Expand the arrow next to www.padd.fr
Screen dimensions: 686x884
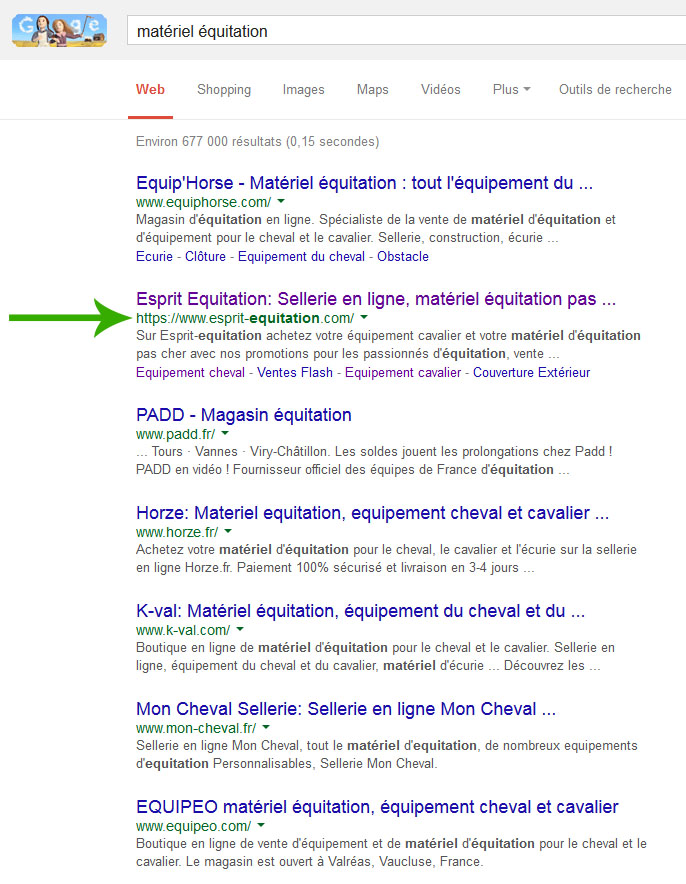pyautogui.click(x=225, y=434)
